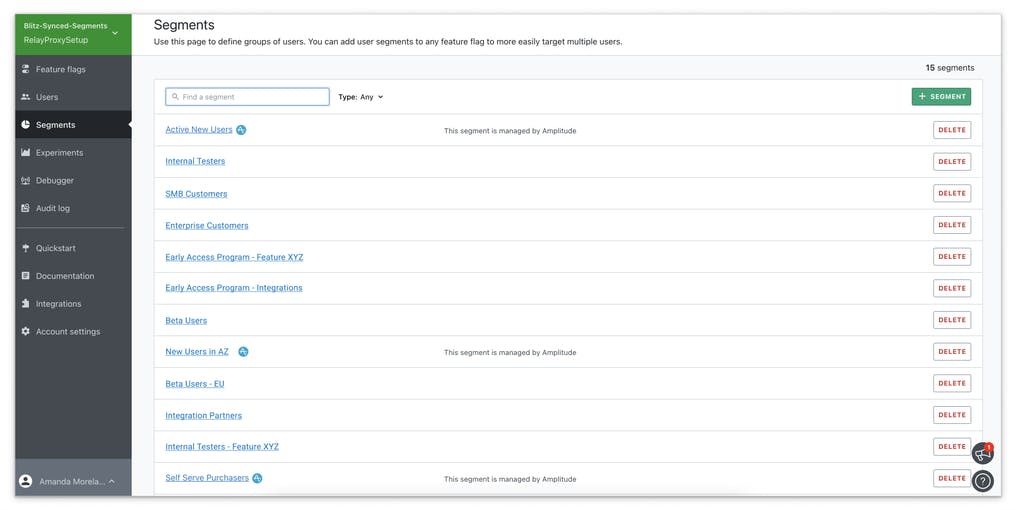Screen dimensions: 1019x510
Task: Click the Integrations puzzle icon
Action: pos(25,304)
